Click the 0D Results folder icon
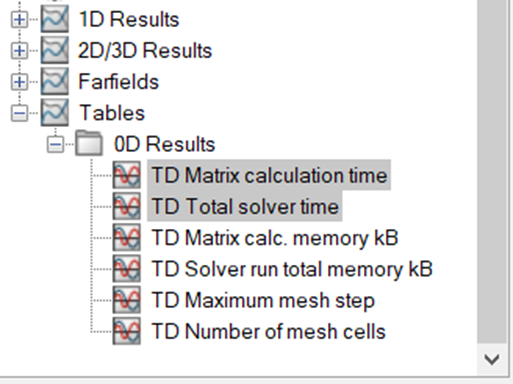513x384 pixels. pos(89,144)
